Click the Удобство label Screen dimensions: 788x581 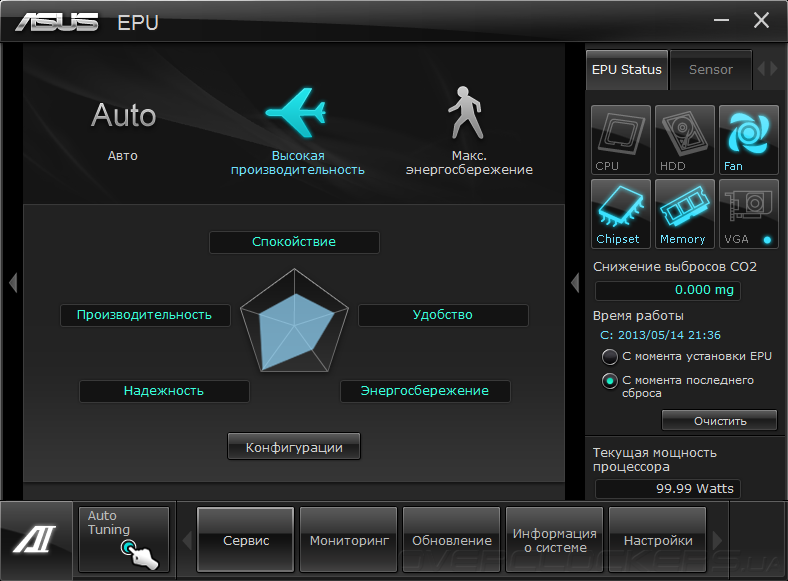443,315
